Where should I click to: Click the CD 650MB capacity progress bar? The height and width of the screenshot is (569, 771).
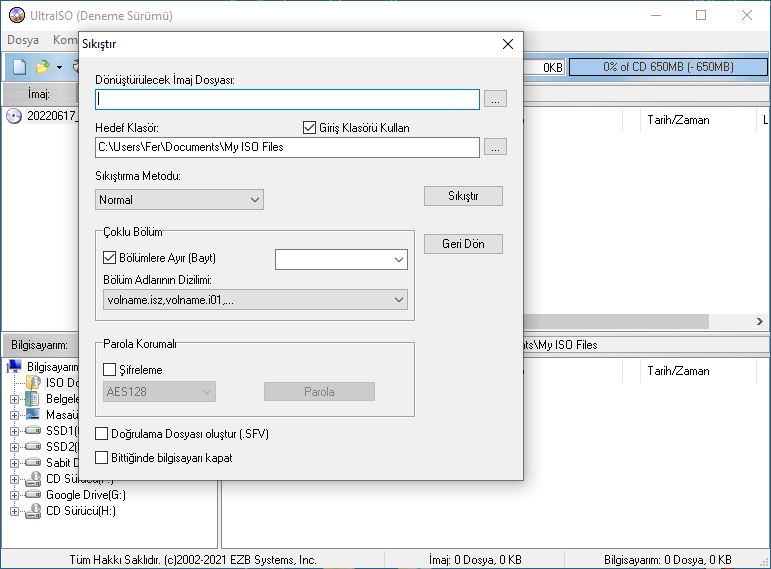coord(668,67)
